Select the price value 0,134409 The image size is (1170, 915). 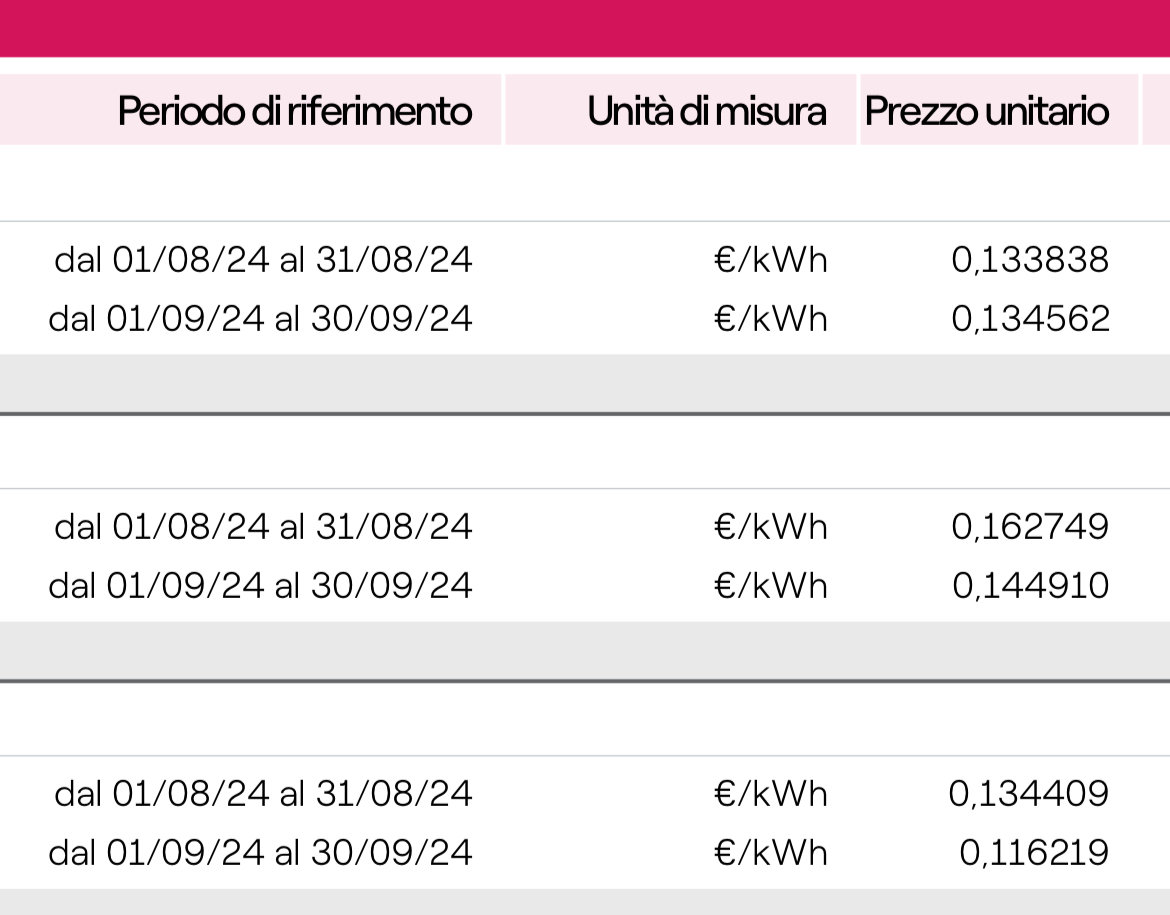[1028, 793]
